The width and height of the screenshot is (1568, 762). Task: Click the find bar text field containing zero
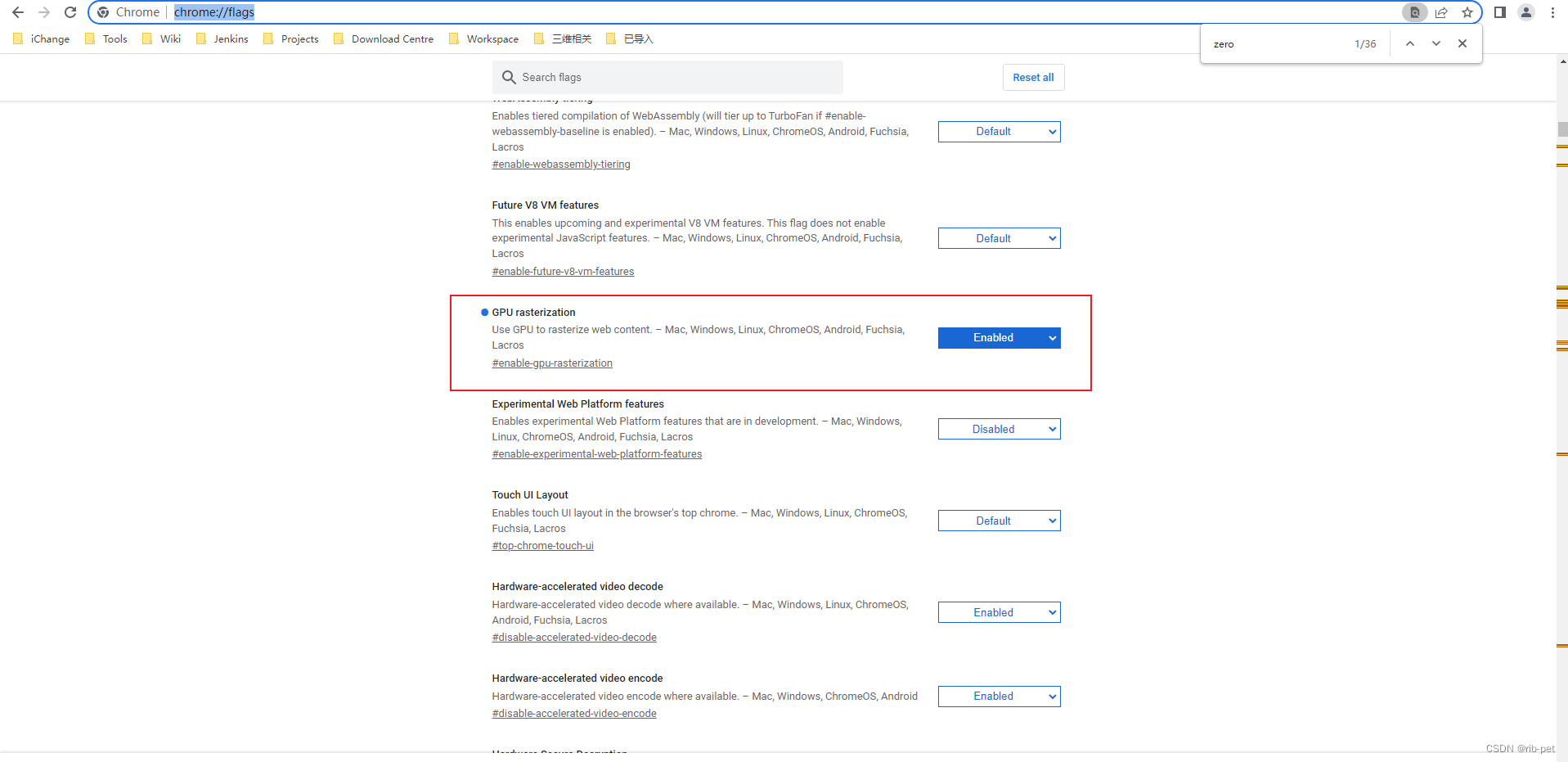[x=1278, y=43]
